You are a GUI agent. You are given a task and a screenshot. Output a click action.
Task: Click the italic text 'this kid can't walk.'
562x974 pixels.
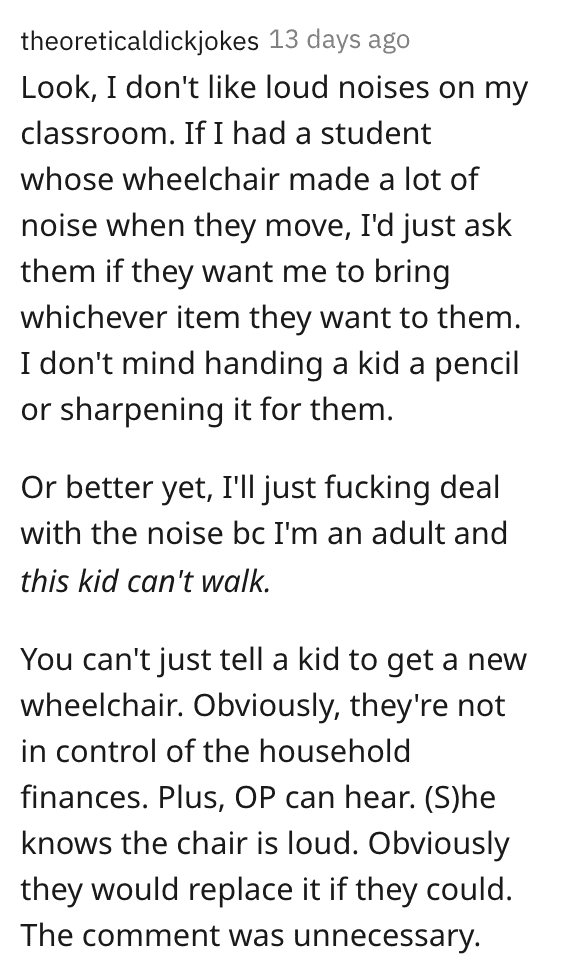tap(146, 580)
